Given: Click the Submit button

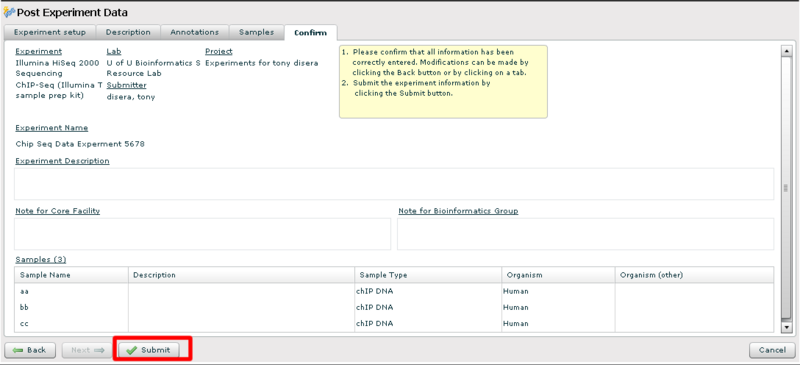Looking at the screenshot, I should click(148, 350).
